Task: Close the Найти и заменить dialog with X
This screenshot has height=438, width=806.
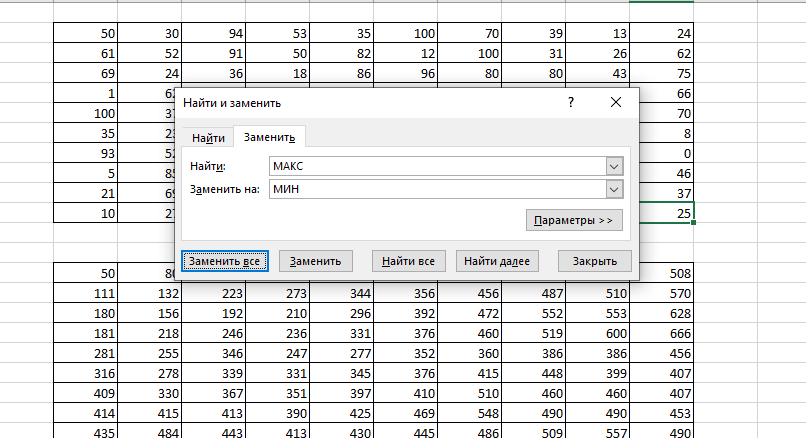Action: pos(616,102)
